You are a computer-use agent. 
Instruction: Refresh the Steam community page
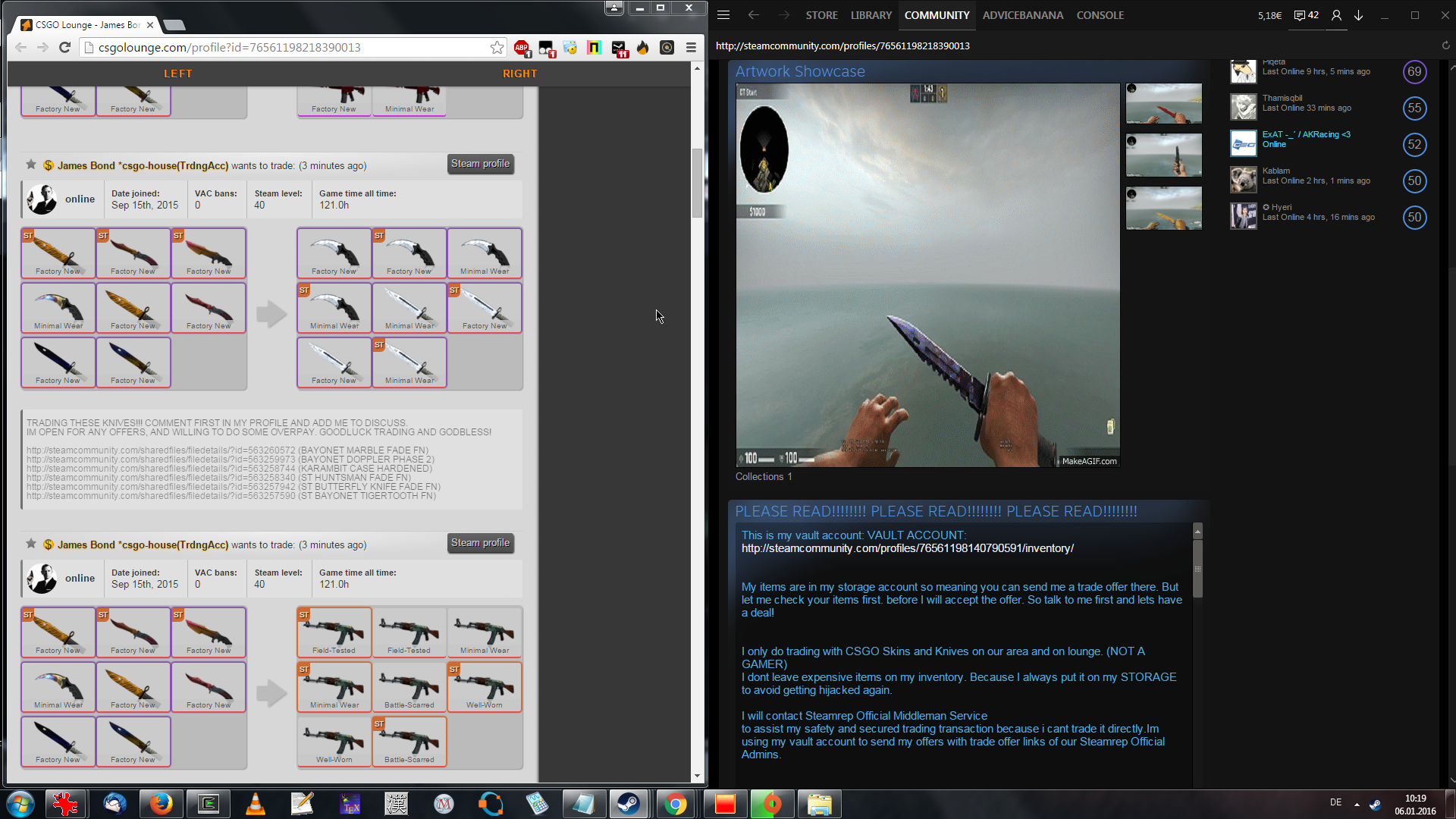point(1445,45)
